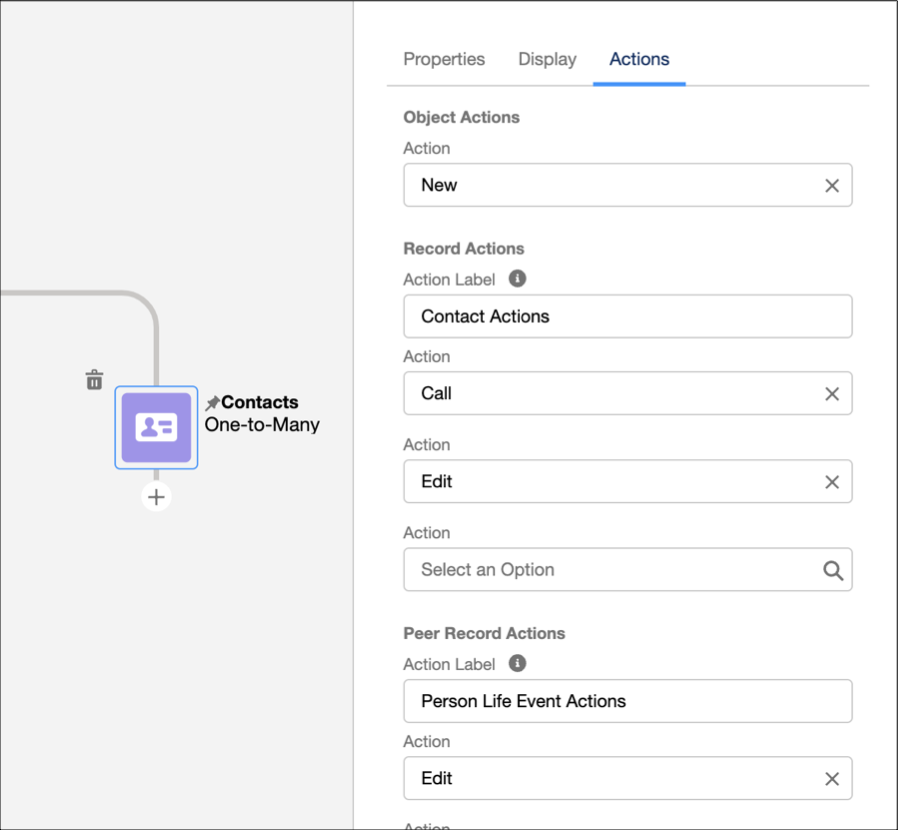
Task: Remove the Call action using its X
Action: [x=832, y=393]
